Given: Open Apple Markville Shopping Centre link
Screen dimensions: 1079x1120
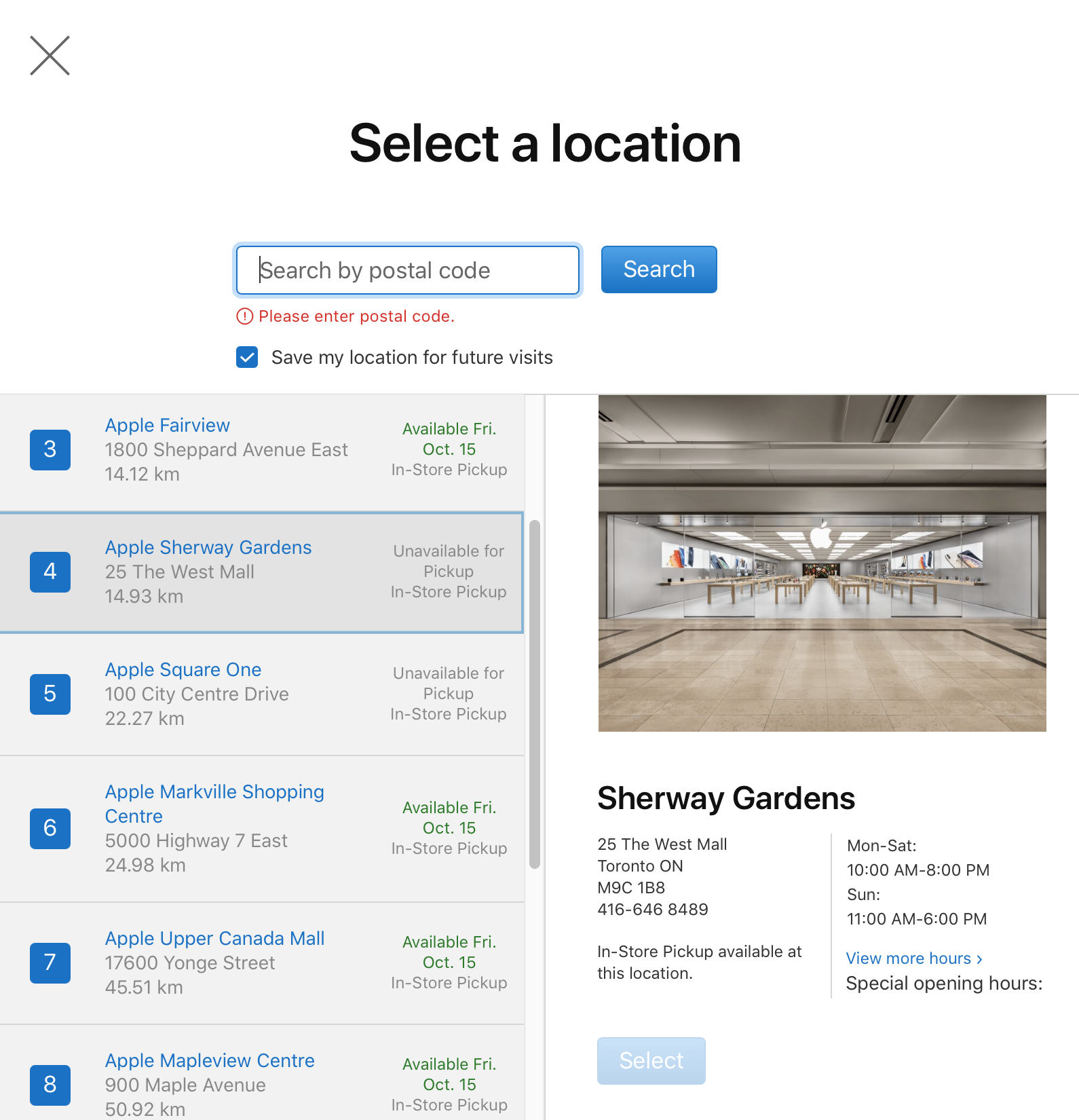Looking at the screenshot, I should pyautogui.click(x=214, y=804).
